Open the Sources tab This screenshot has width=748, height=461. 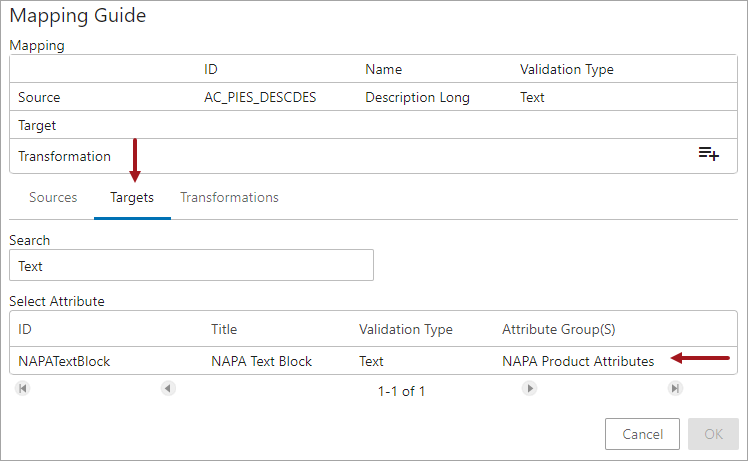point(53,198)
